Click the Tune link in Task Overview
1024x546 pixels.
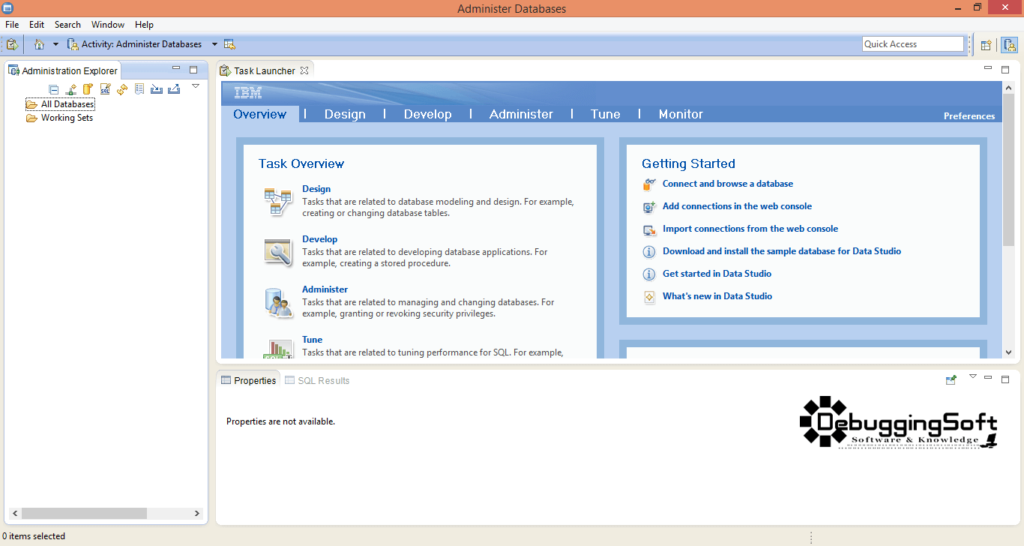(312, 340)
